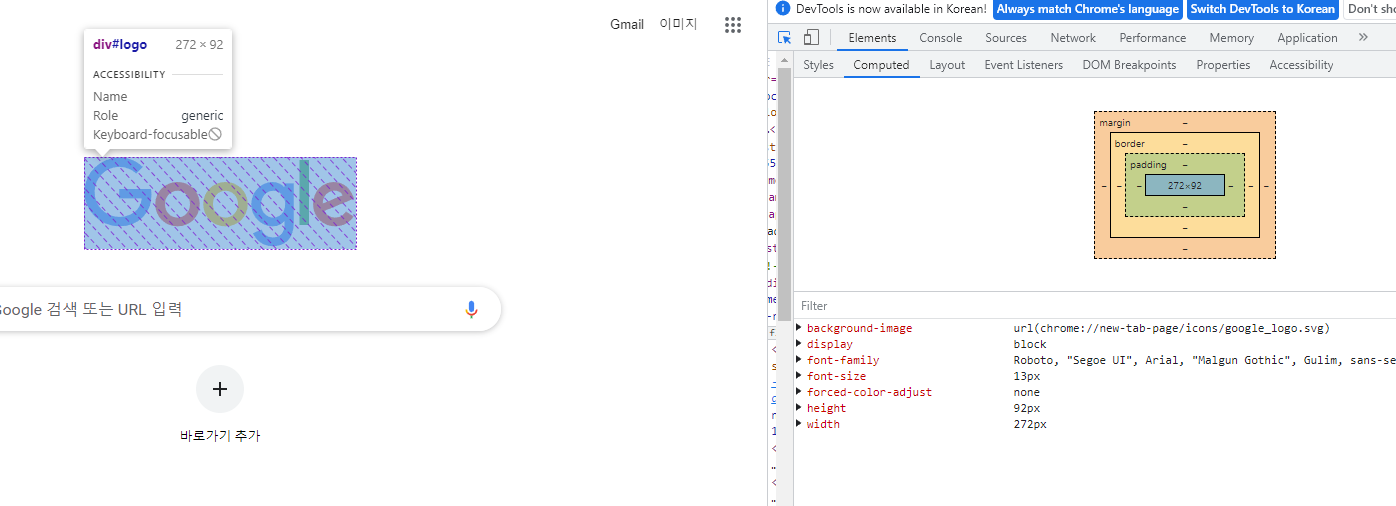
Task: Switch to the Network tab
Action: point(1073,38)
